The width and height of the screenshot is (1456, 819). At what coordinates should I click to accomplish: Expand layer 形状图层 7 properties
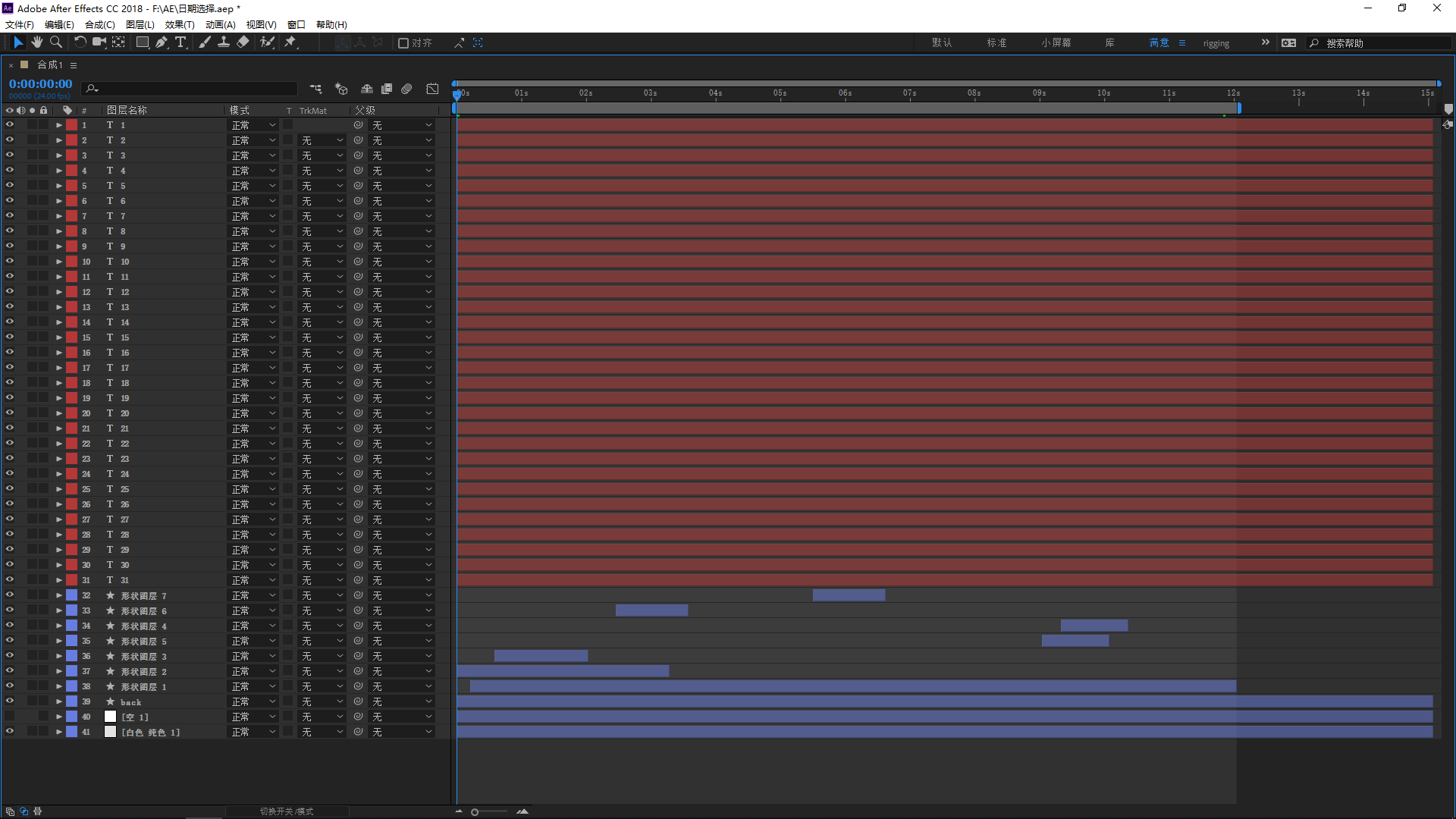click(58, 595)
